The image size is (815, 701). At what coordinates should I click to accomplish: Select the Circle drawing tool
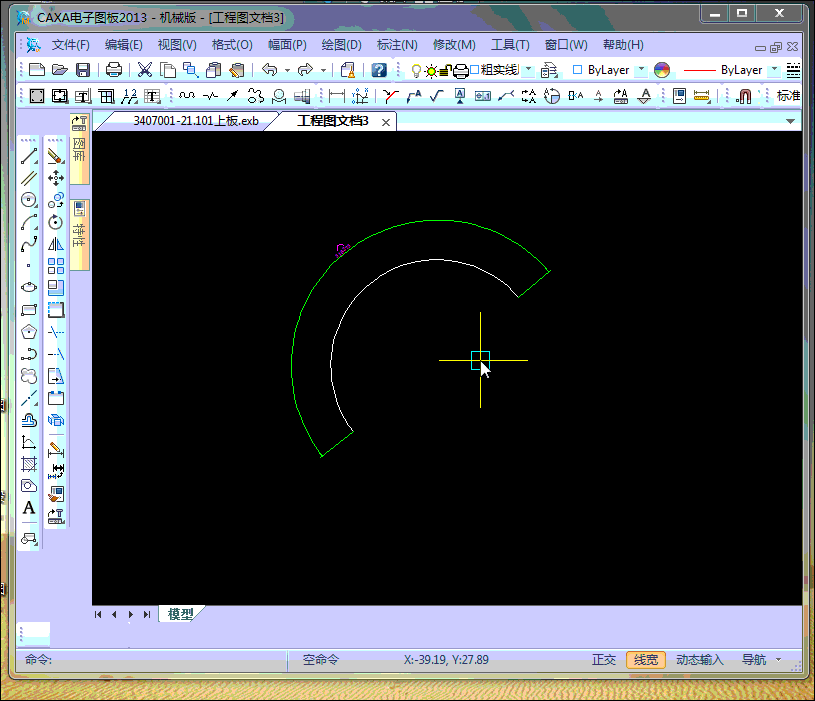point(29,200)
